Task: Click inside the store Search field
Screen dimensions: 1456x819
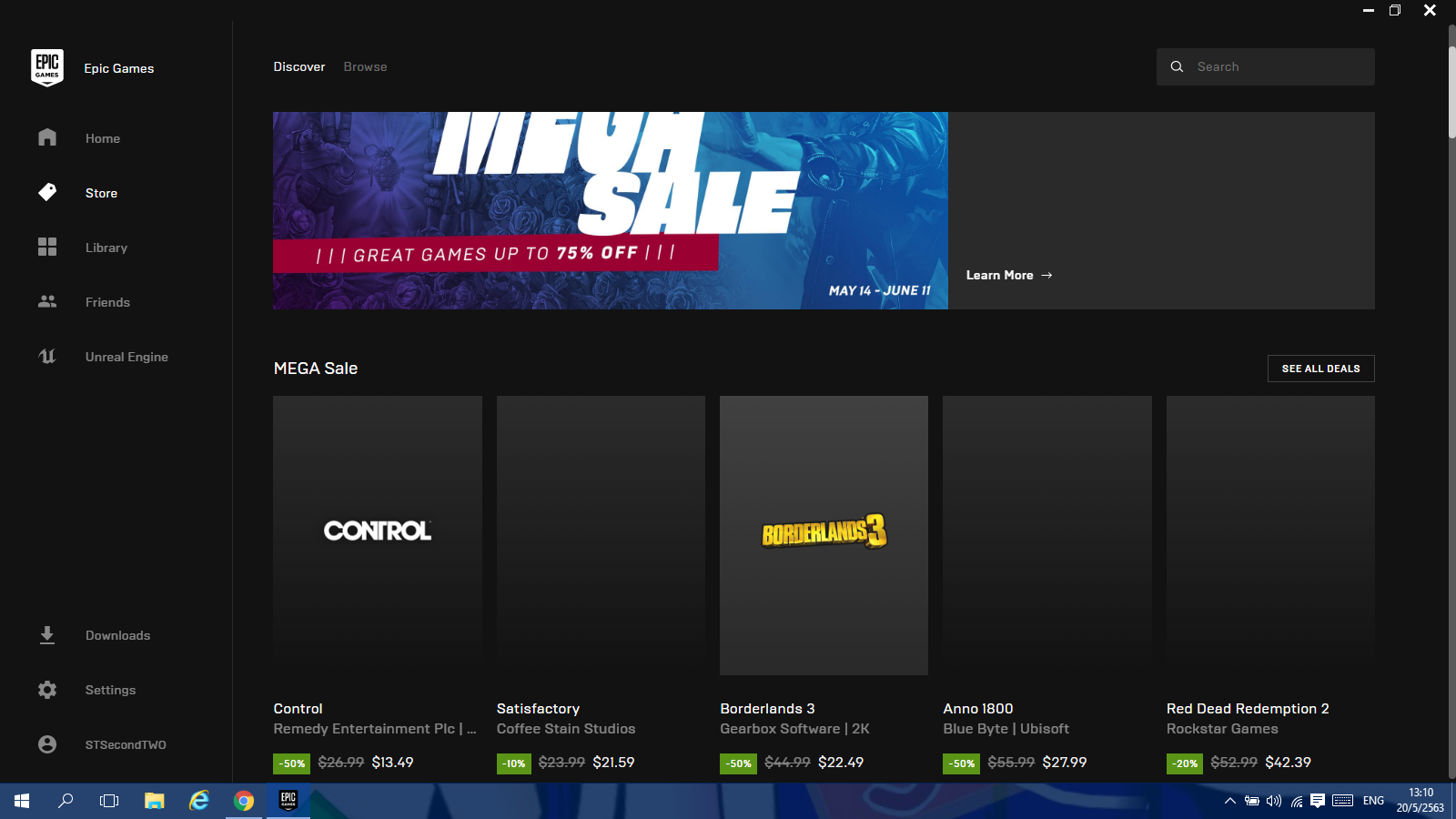Action: (1266, 66)
